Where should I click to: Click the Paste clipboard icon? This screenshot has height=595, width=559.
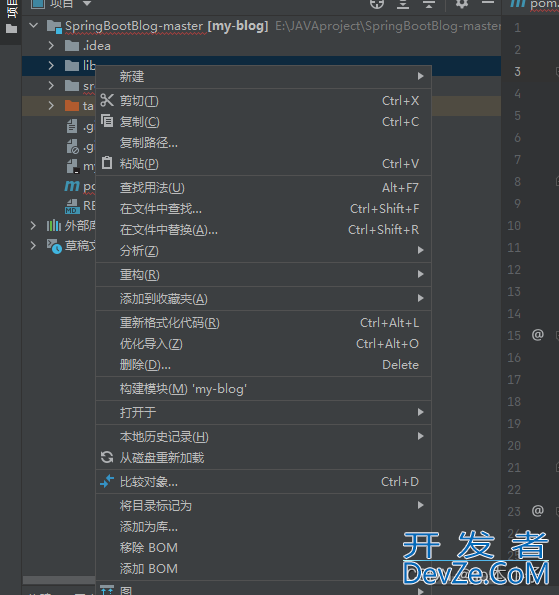point(107,163)
